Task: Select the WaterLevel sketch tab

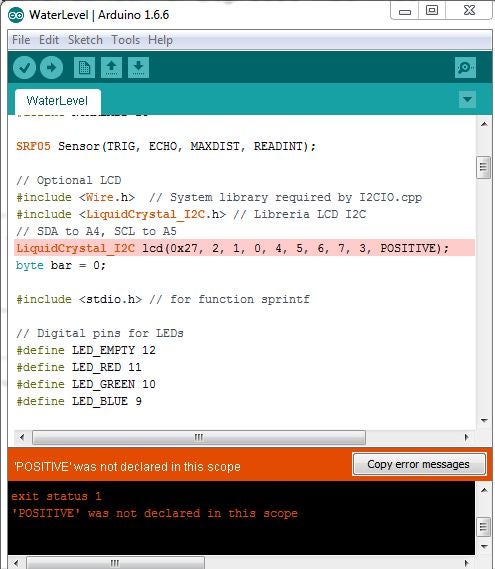Action: (58, 101)
